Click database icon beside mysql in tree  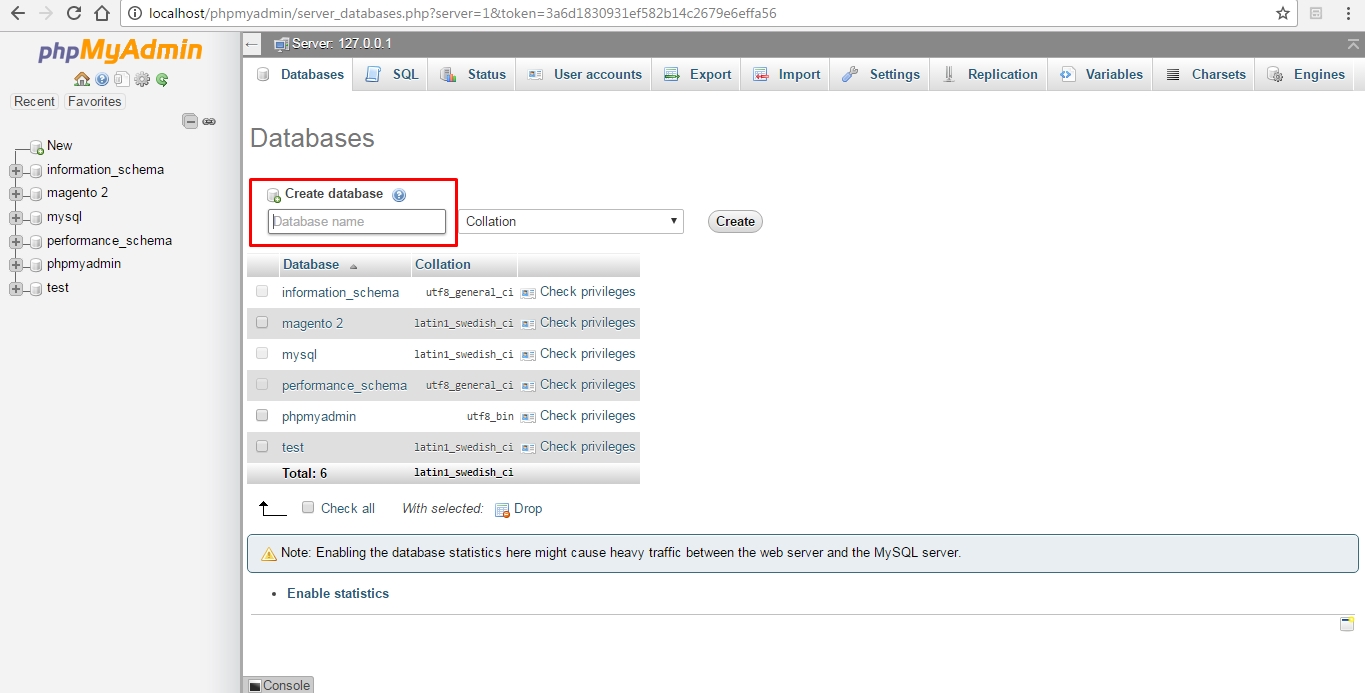coord(36,217)
